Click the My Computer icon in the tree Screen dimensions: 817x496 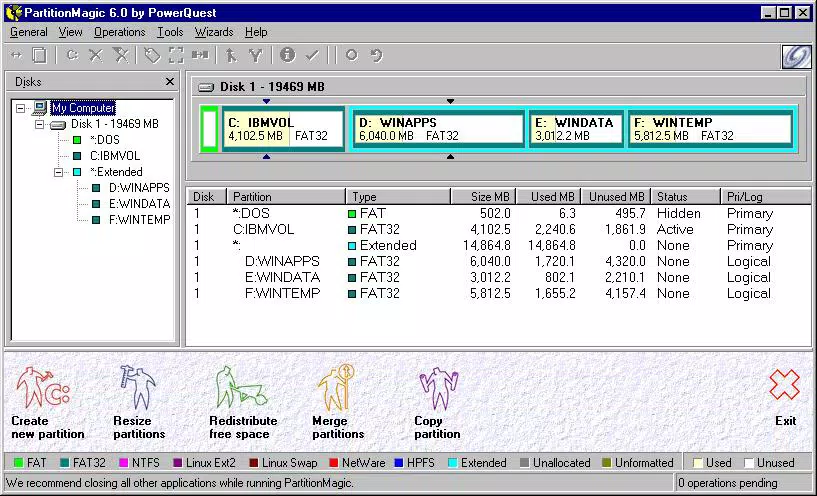click(x=40, y=108)
